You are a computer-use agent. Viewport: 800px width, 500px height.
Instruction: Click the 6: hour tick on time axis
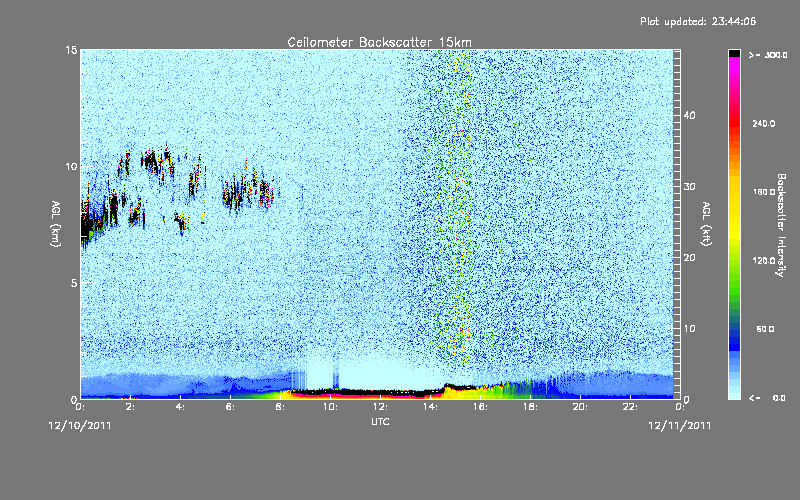click(x=230, y=407)
